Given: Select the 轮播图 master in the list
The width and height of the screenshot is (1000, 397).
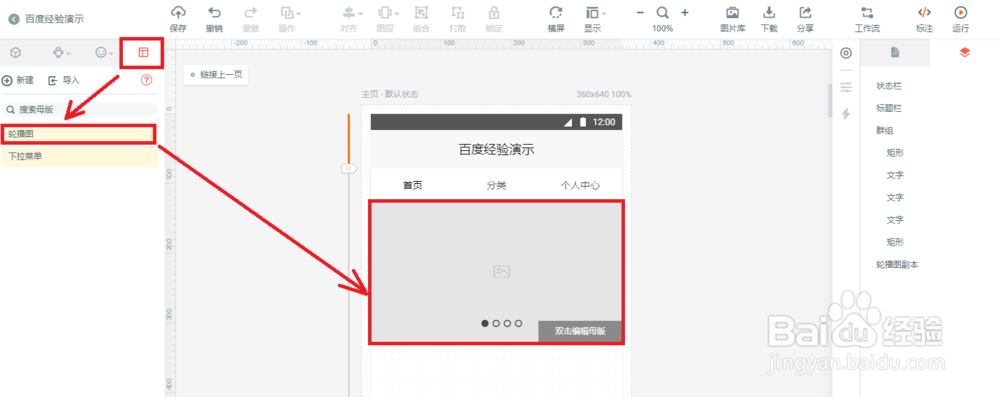Looking at the screenshot, I should 79,134.
